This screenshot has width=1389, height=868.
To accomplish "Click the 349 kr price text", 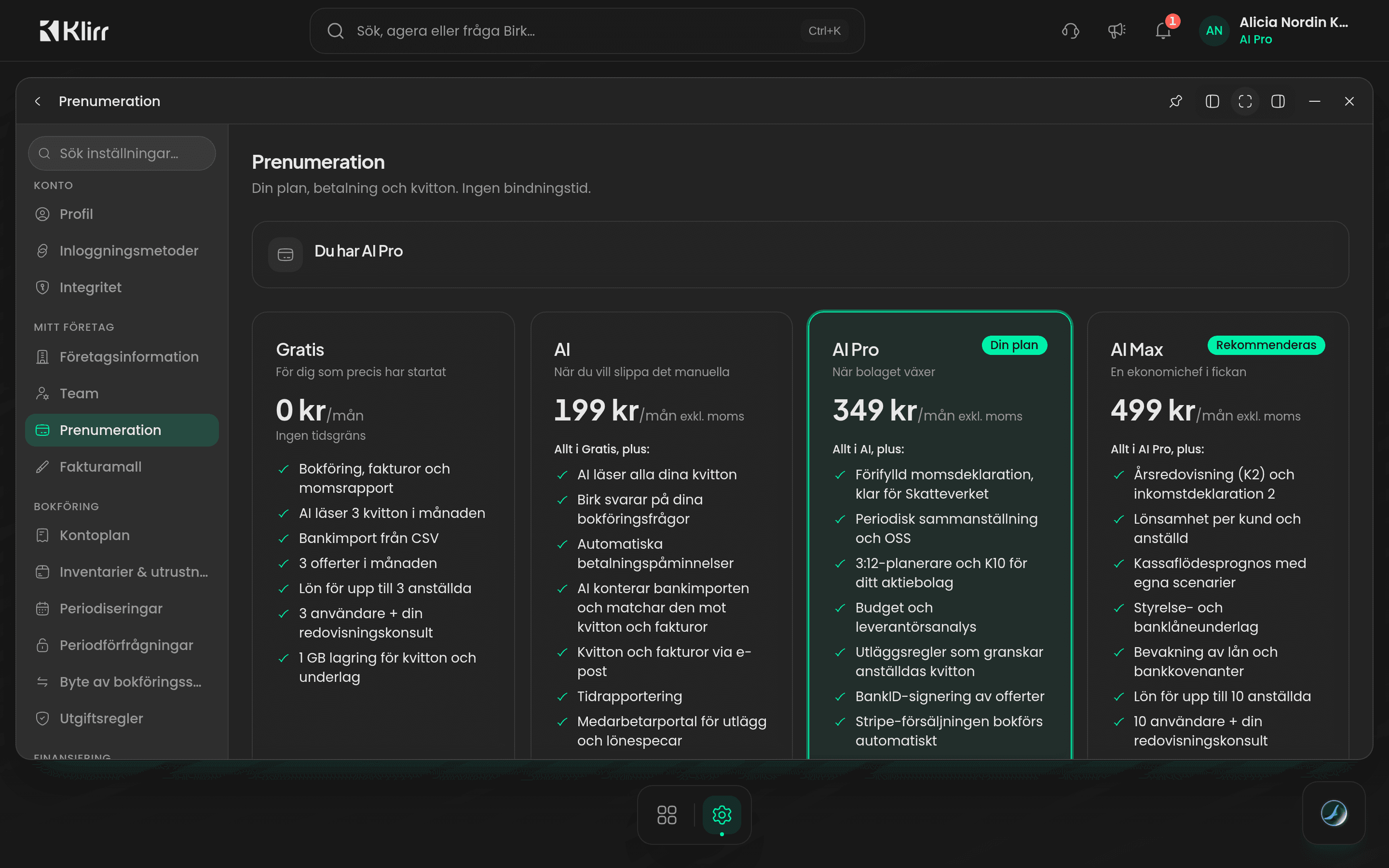I will point(875,410).
